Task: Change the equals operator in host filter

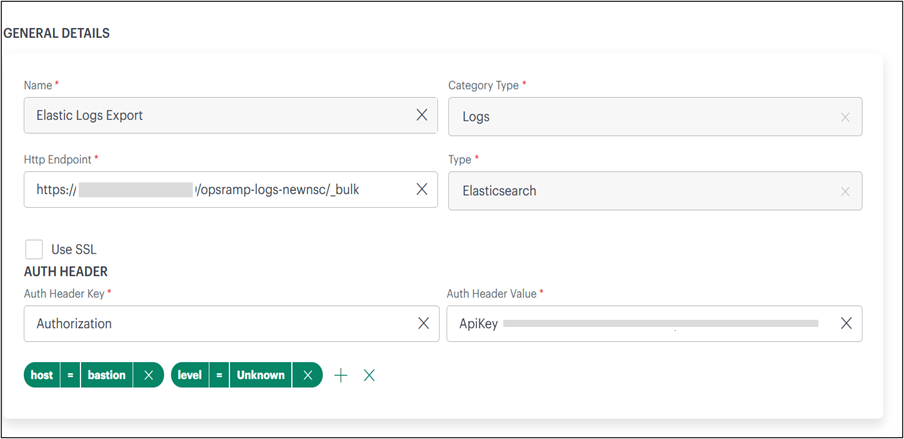Action: tap(71, 375)
